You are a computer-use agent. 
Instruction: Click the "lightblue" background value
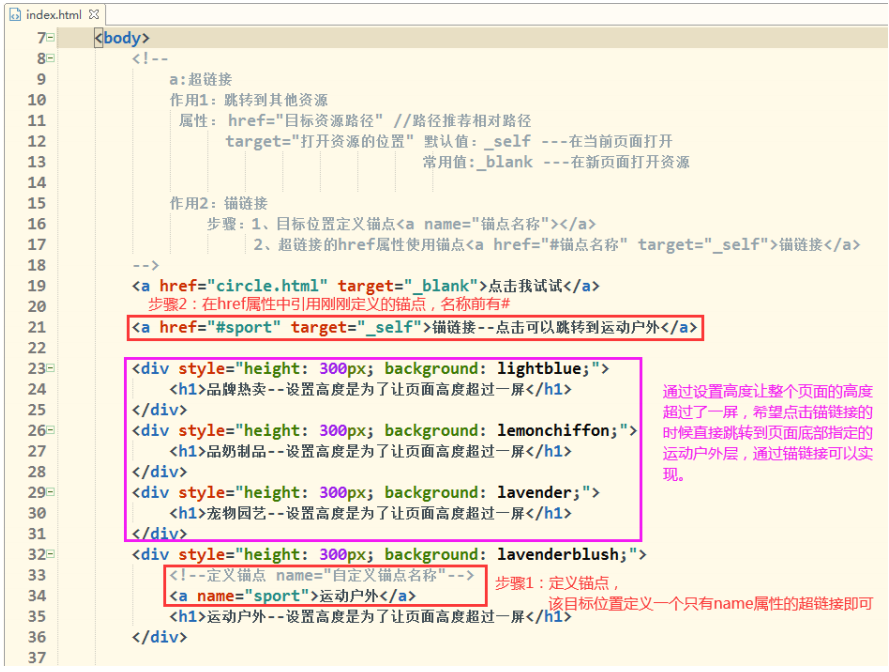tap(539, 369)
